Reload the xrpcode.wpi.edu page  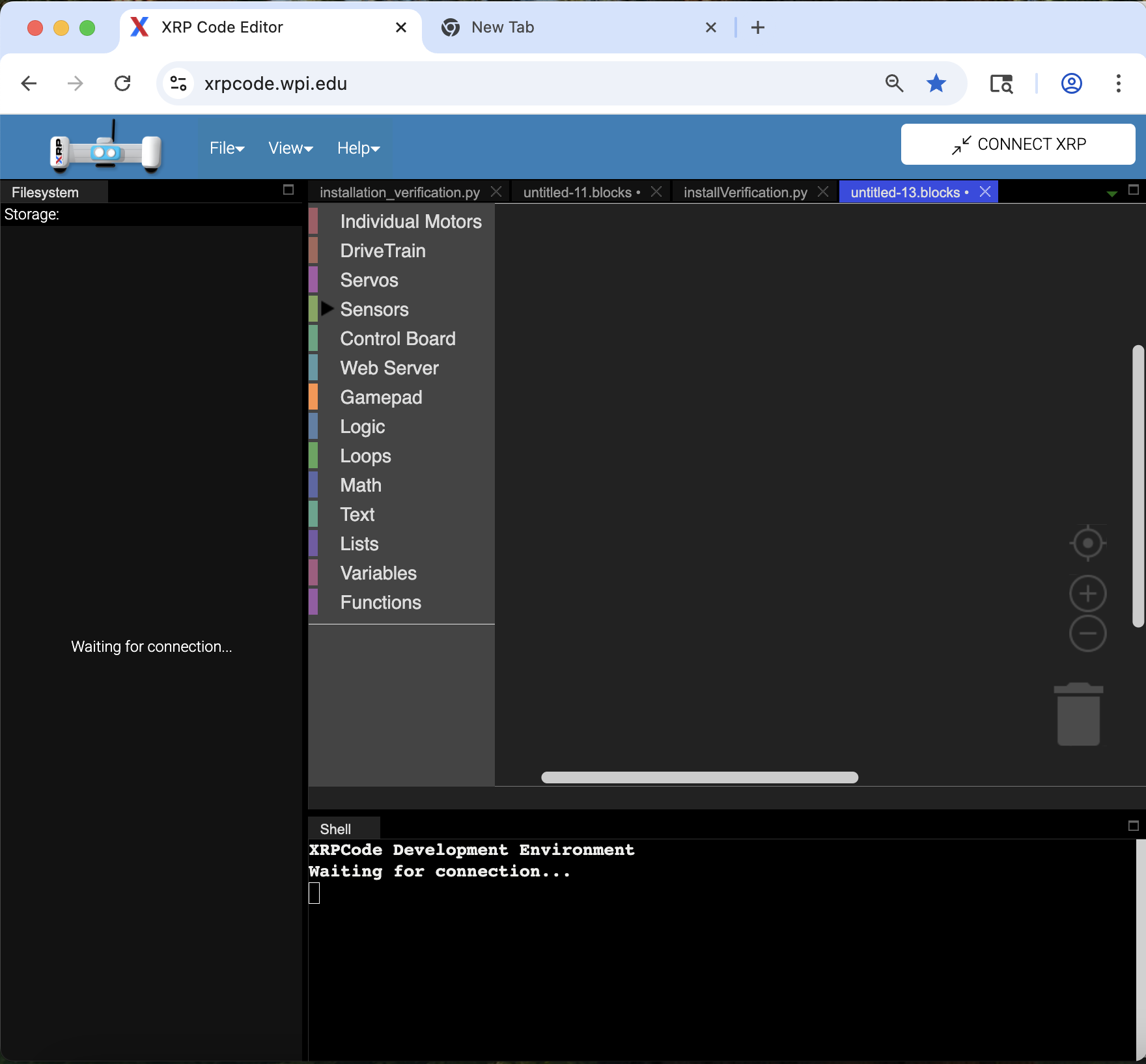click(x=122, y=83)
